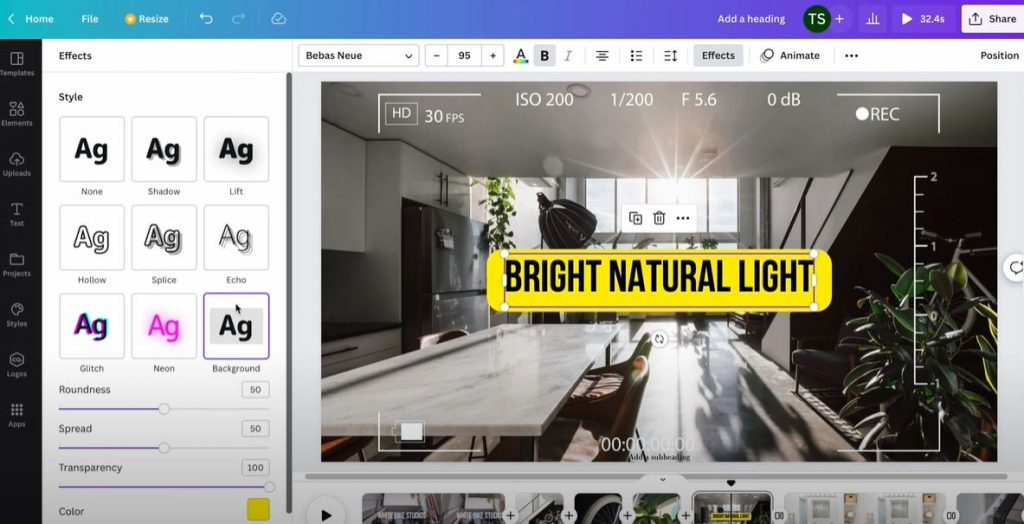This screenshot has width=1024, height=524.
Task: Open the Templates sidebar panel
Action: [17, 64]
